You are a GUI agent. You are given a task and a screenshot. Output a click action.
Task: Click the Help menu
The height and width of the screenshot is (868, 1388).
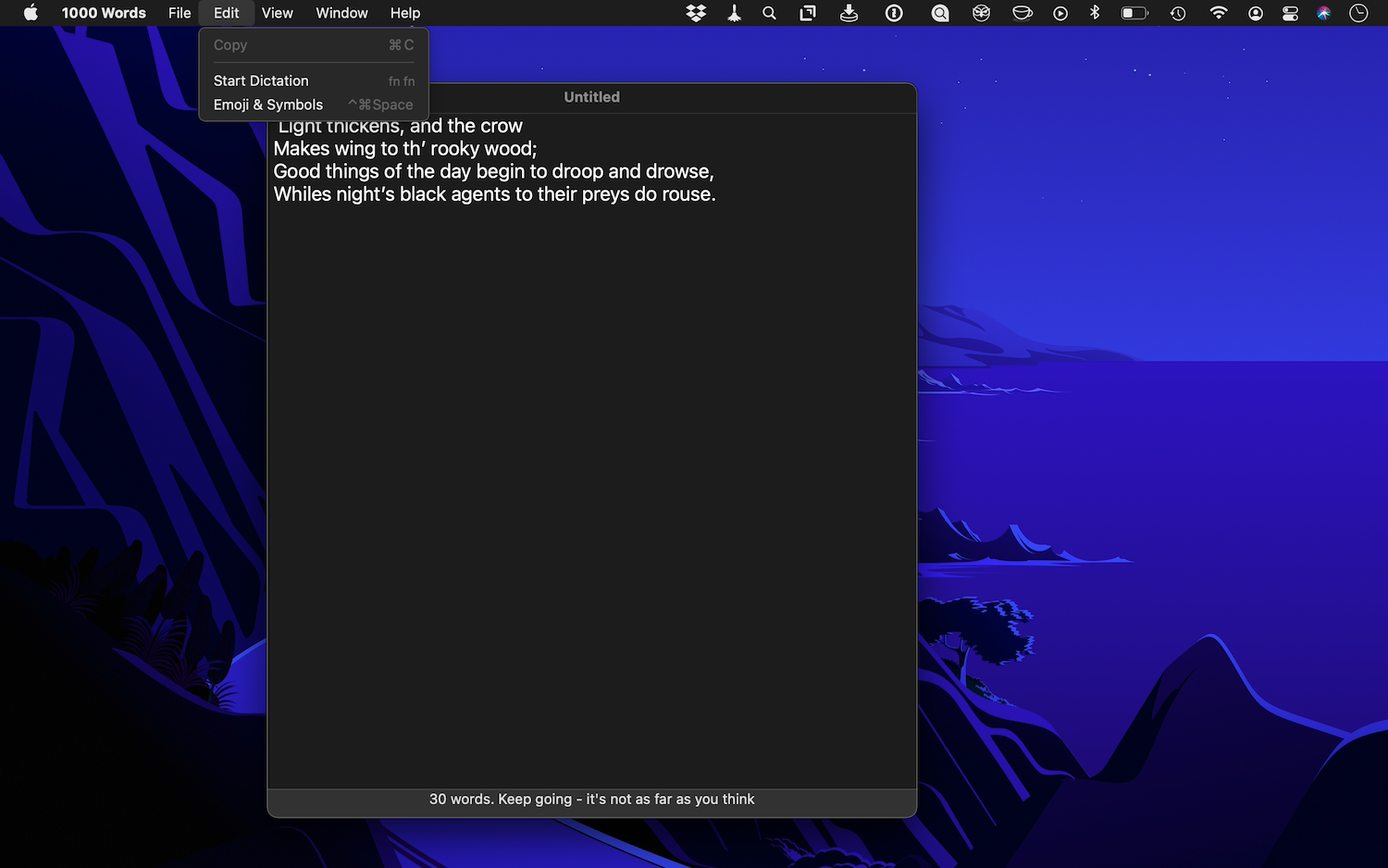[x=405, y=13]
